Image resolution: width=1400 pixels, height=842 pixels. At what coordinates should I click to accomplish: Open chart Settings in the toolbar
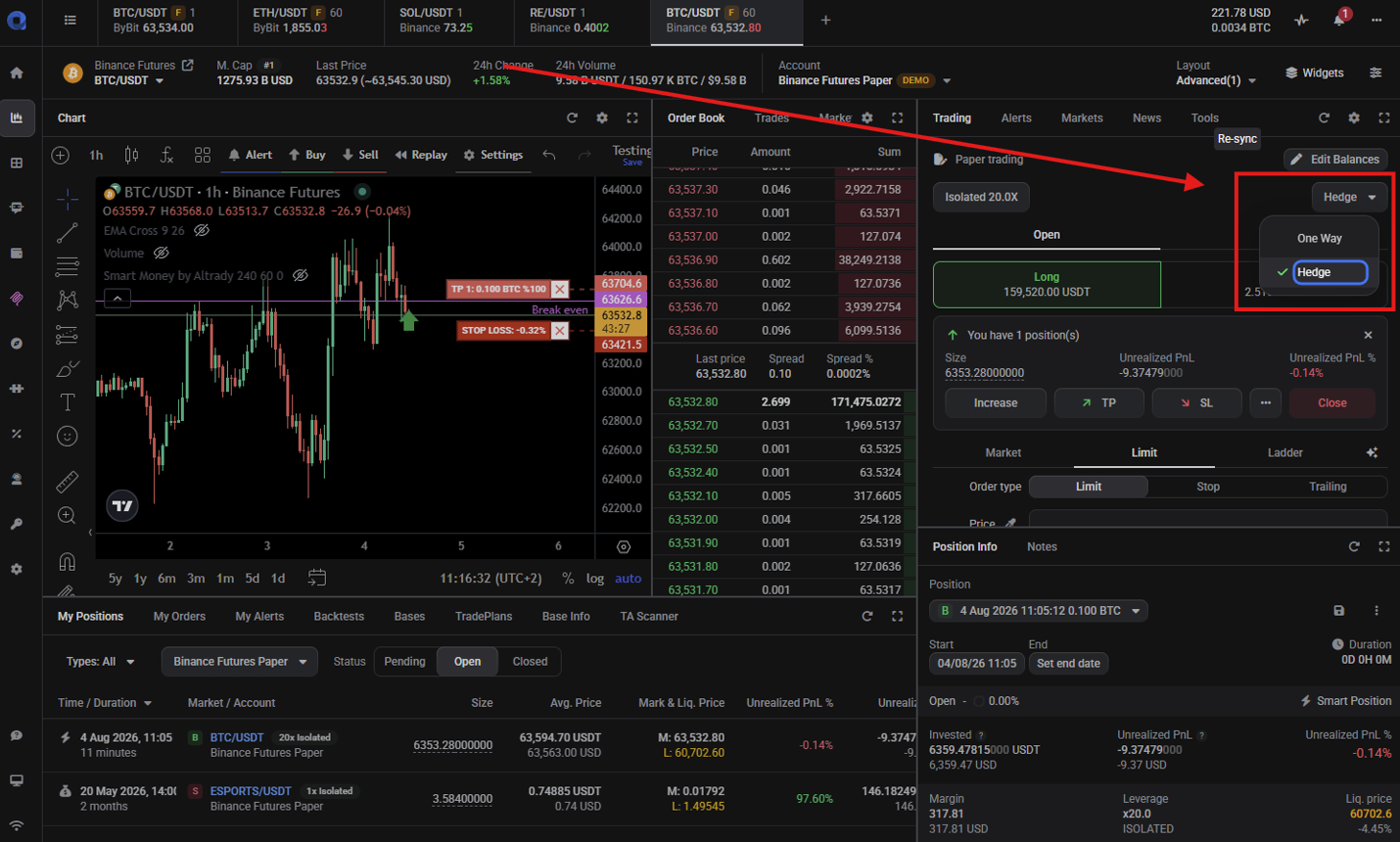click(493, 155)
